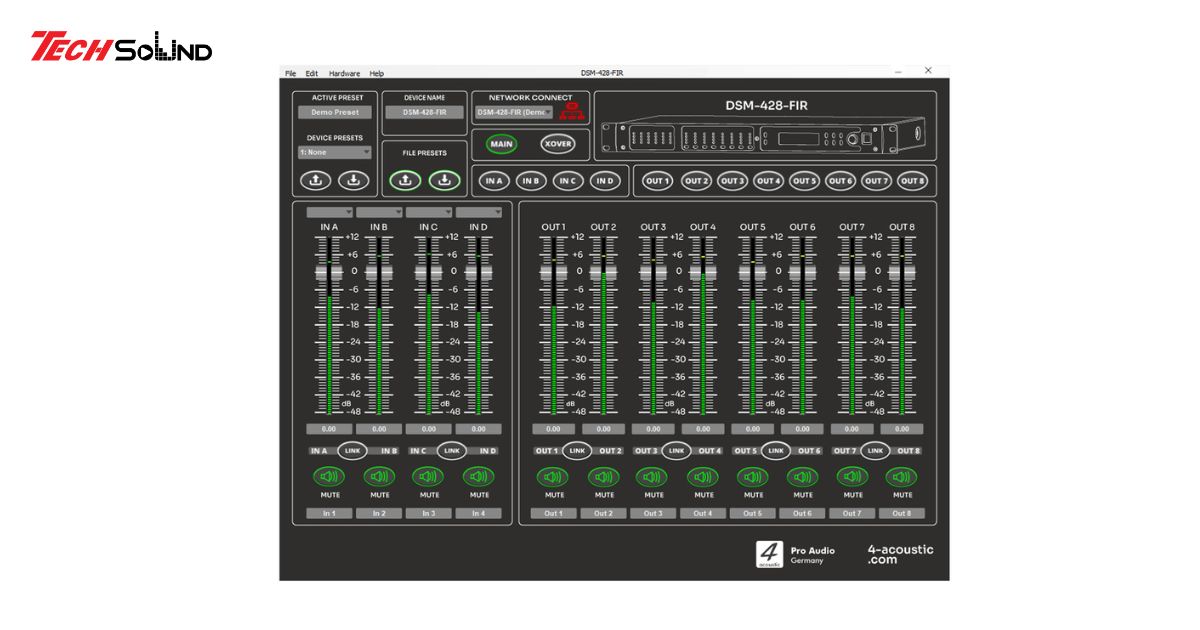This screenshot has height=630, width=1200.
Task: Switch to the MAIN view
Action: [x=502, y=144]
